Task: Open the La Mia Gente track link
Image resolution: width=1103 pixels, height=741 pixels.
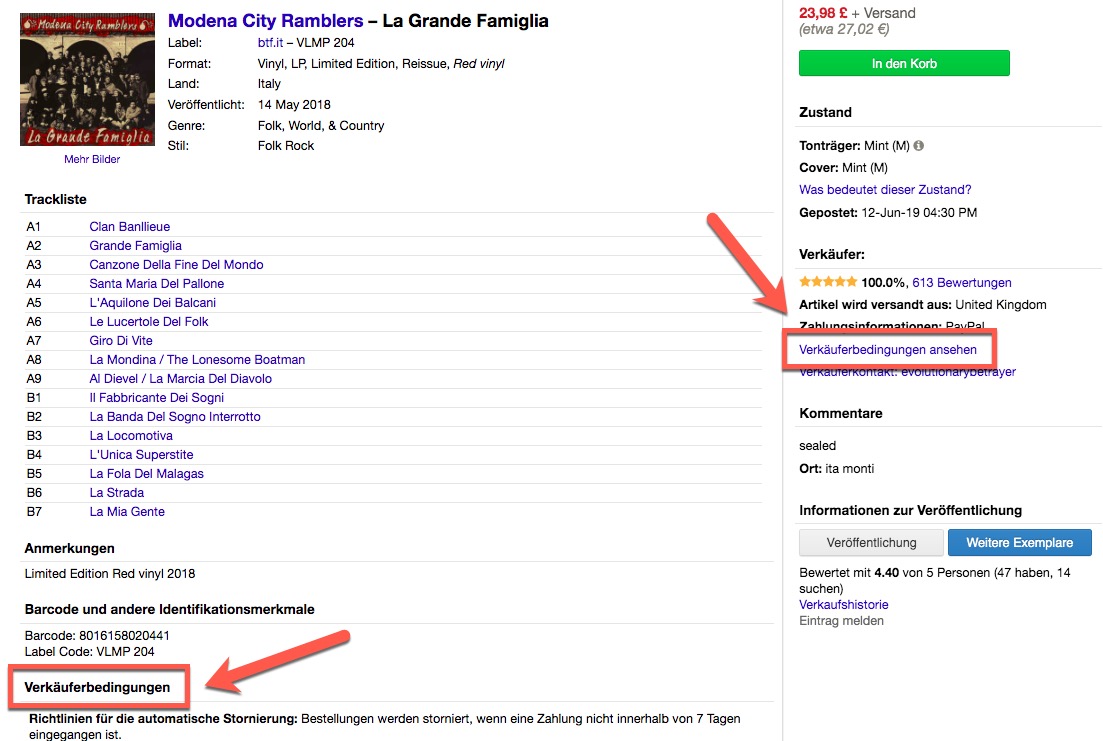Action: point(127,512)
